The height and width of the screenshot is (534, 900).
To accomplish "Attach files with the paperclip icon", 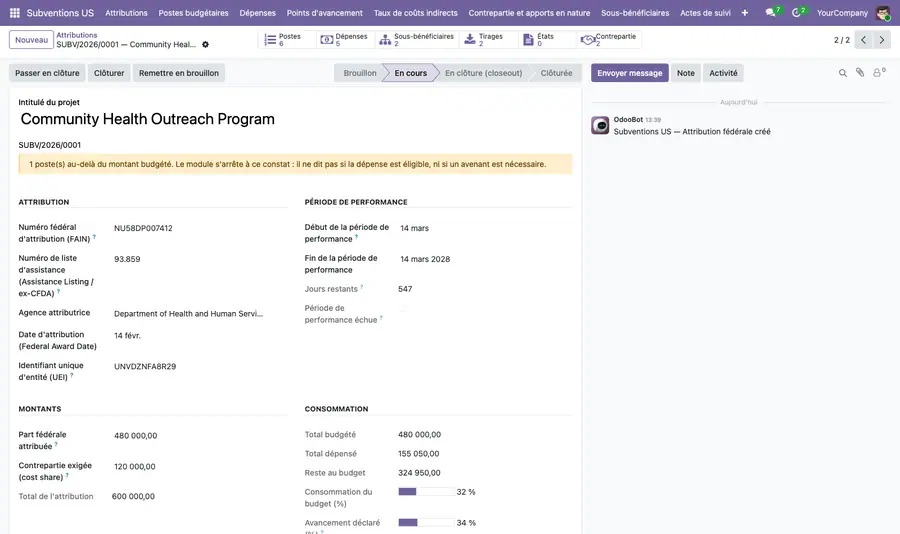I will 860,72.
